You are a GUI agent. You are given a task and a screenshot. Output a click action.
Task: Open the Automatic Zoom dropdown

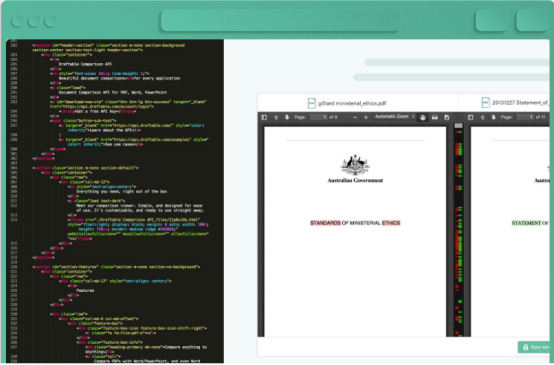[x=394, y=117]
